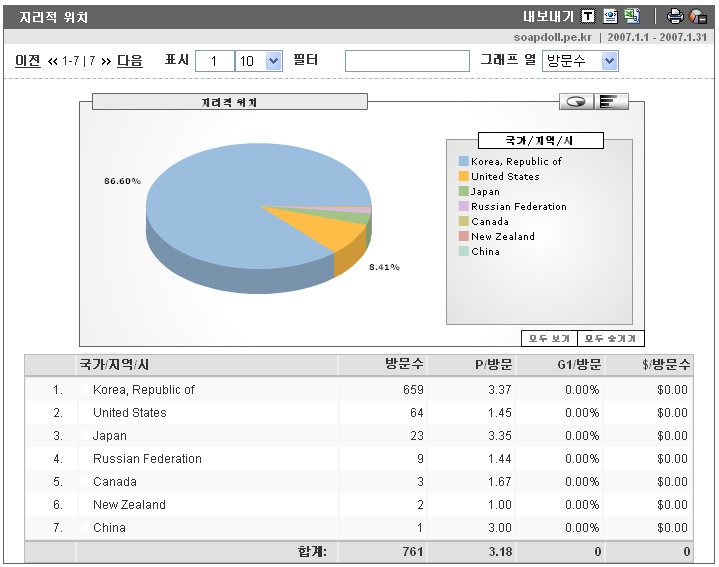Click the 8.41% pie label
719x567 pixels.
384,267
